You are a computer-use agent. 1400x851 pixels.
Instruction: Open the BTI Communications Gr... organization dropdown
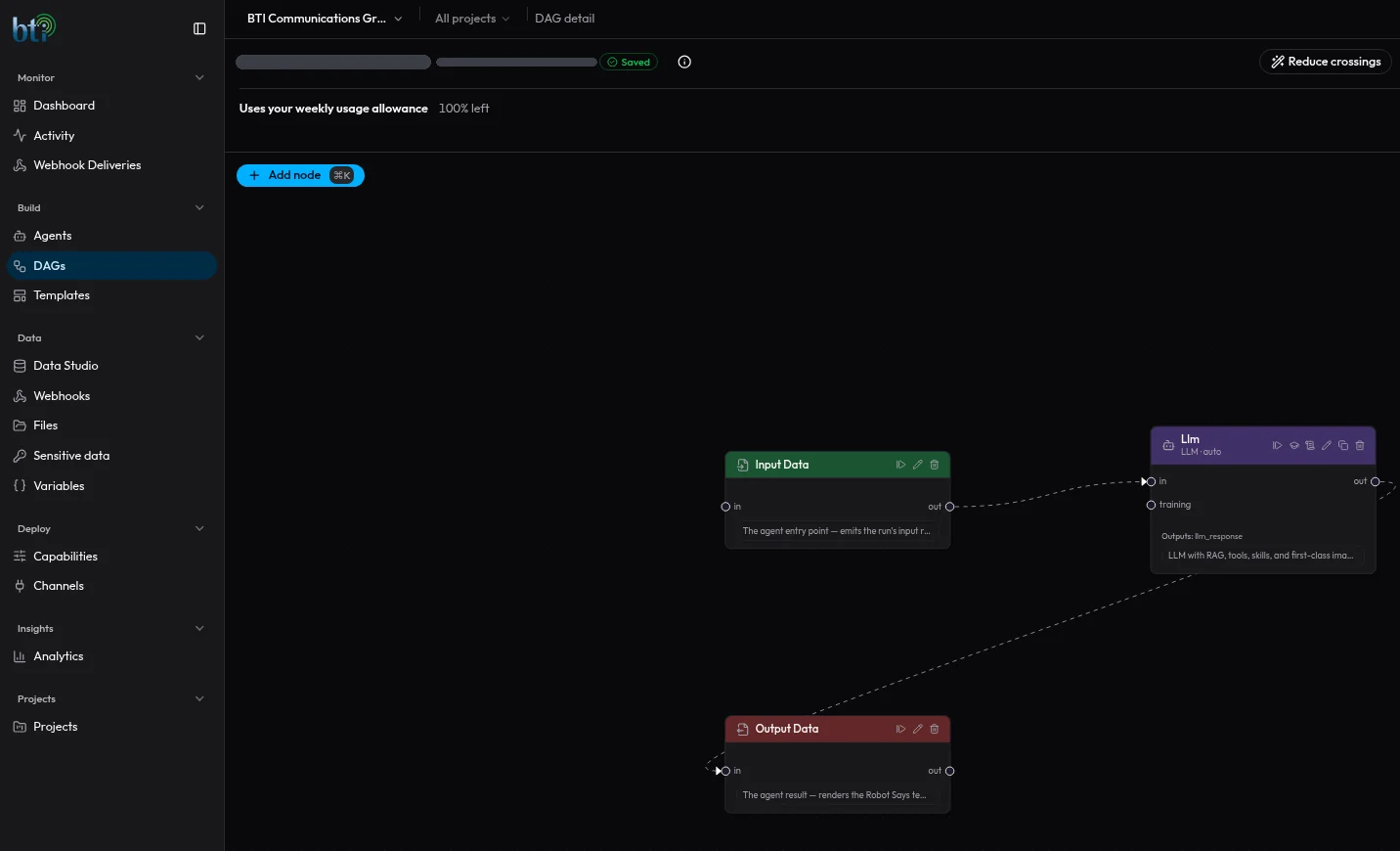325,19
